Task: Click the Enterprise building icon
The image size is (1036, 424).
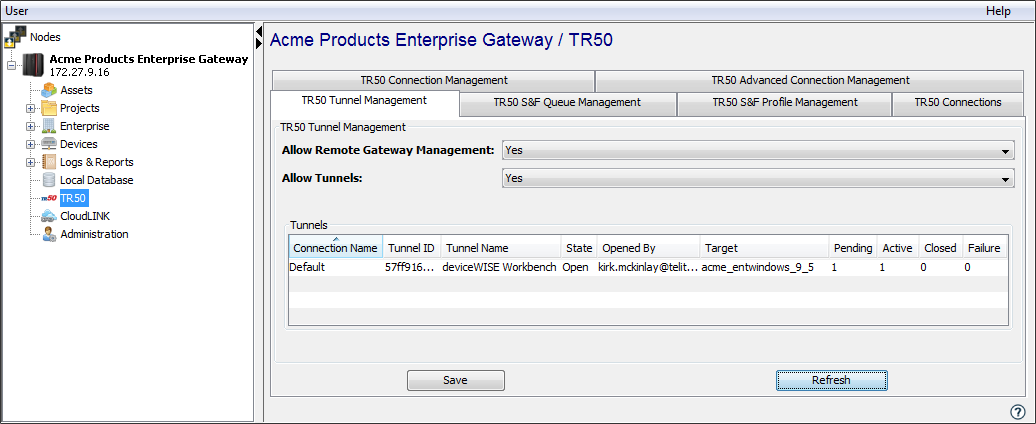Action: point(49,126)
